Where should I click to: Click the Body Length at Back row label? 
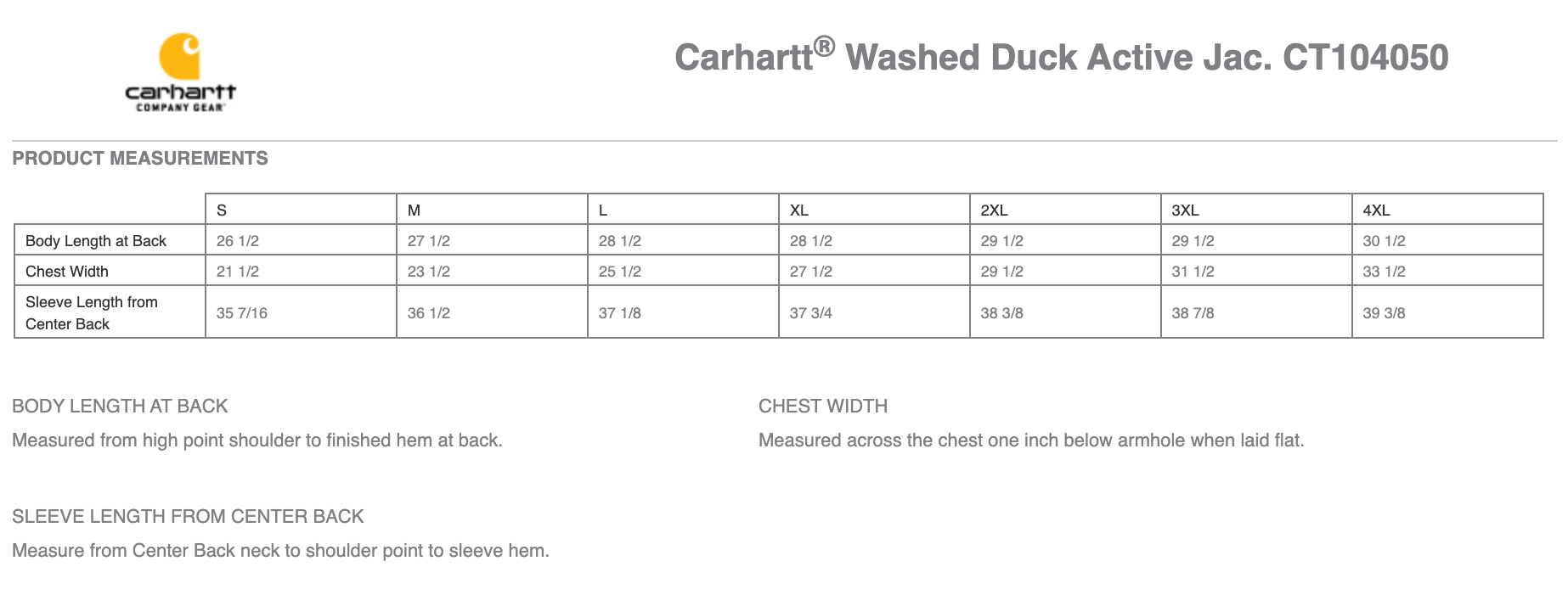click(96, 241)
